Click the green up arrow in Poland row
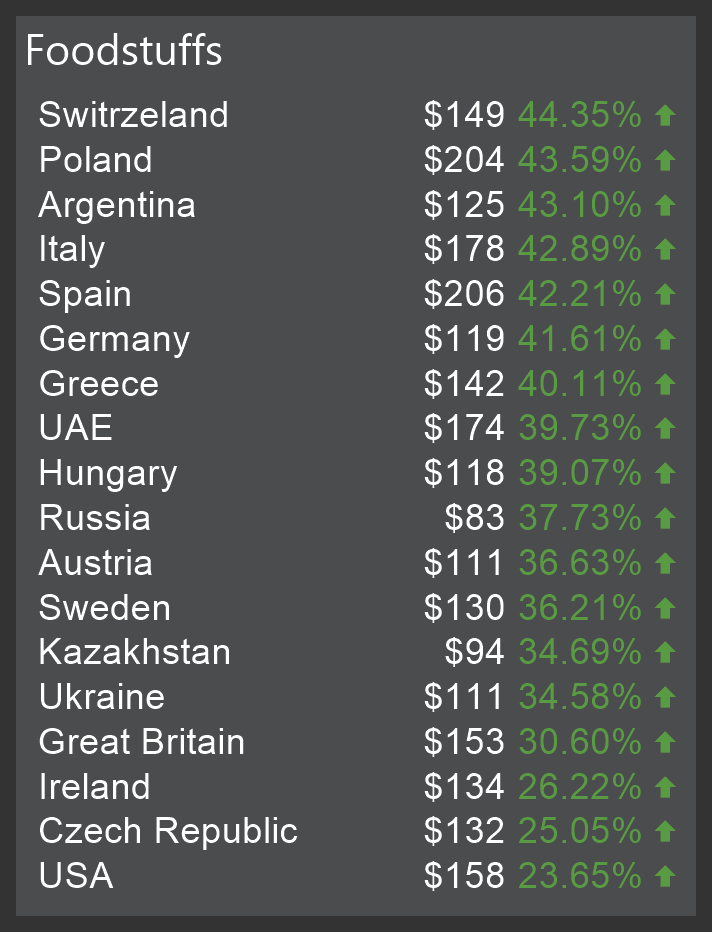 click(x=665, y=160)
